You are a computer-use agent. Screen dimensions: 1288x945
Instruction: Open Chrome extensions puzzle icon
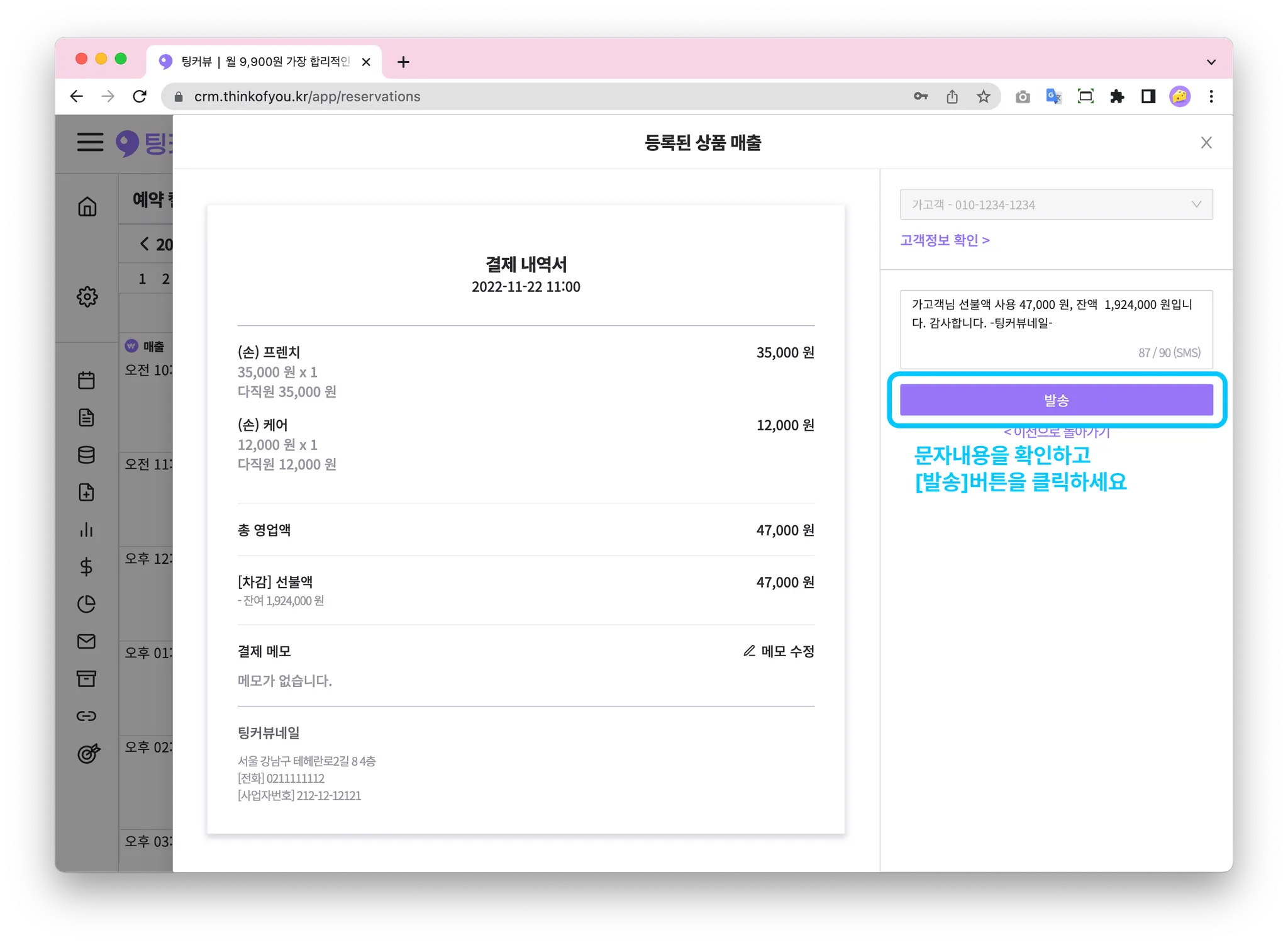[x=1117, y=96]
